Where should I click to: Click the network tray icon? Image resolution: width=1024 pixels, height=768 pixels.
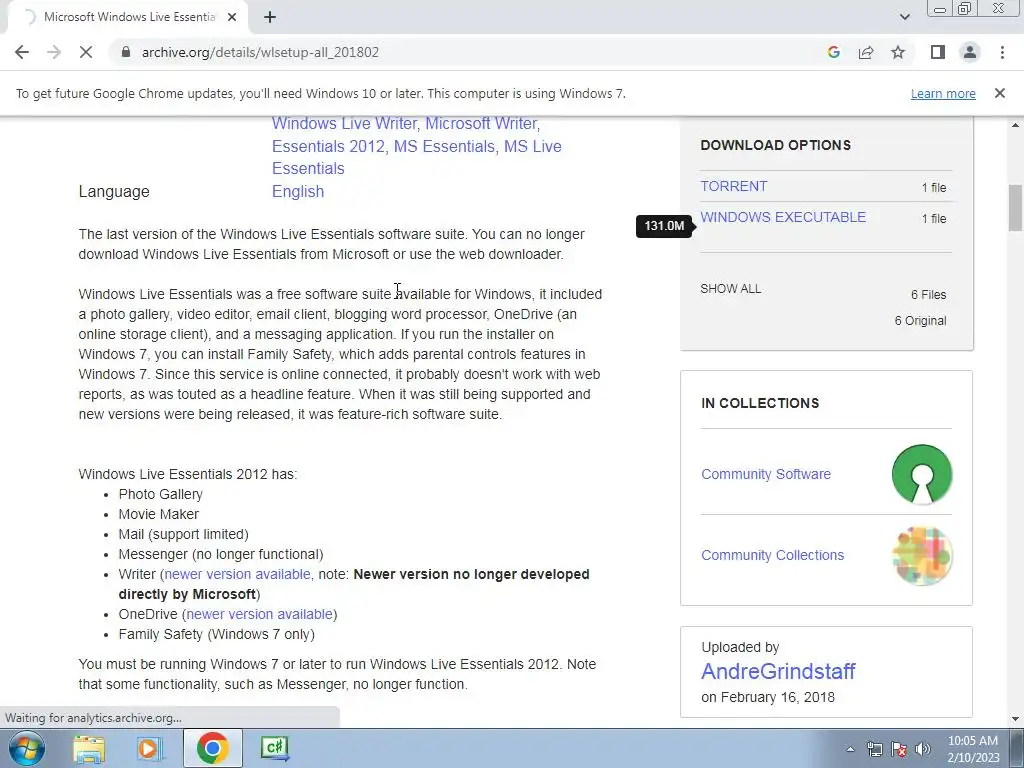coord(874,749)
